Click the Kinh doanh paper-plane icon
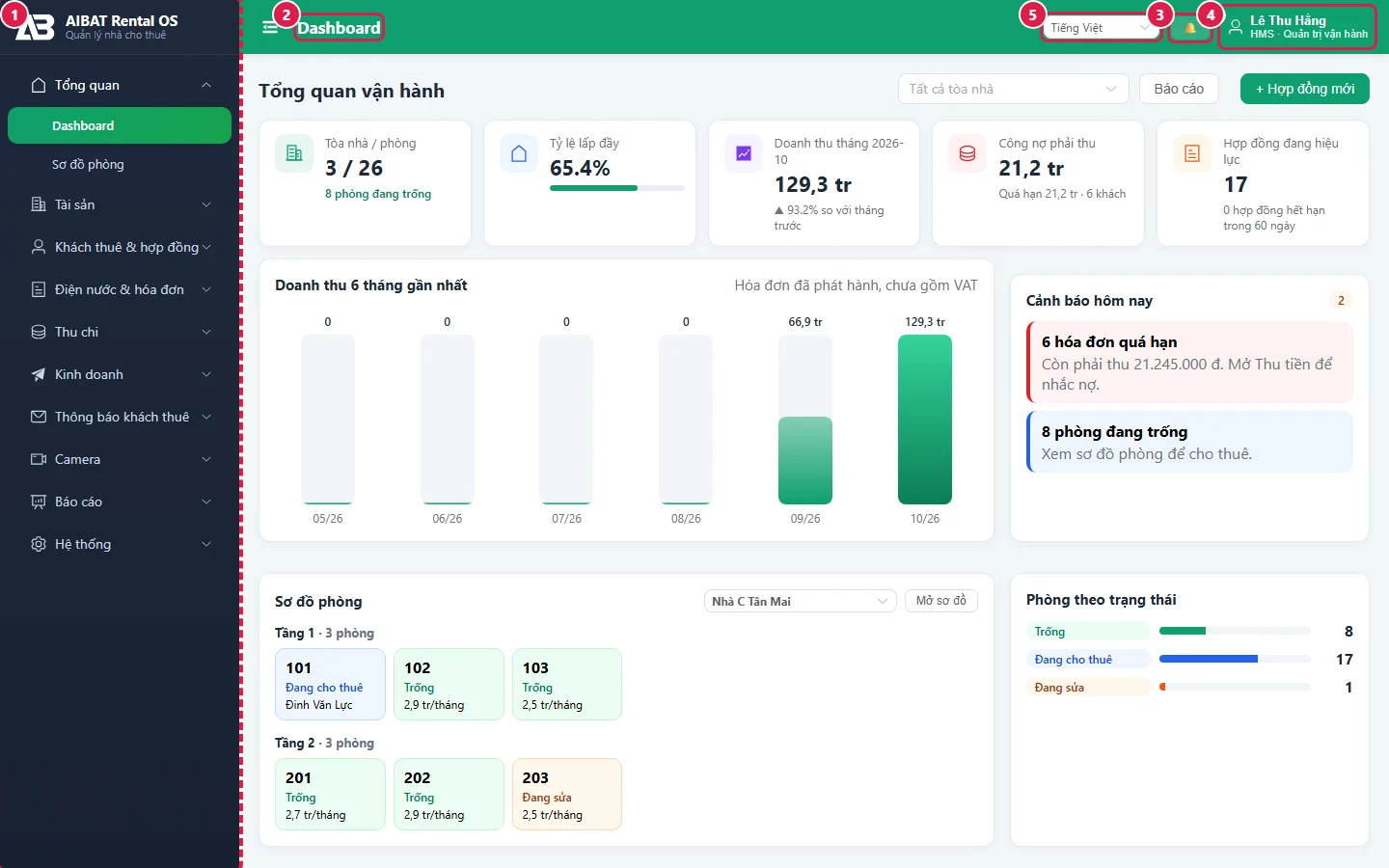This screenshot has width=1389, height=868. 39,374
